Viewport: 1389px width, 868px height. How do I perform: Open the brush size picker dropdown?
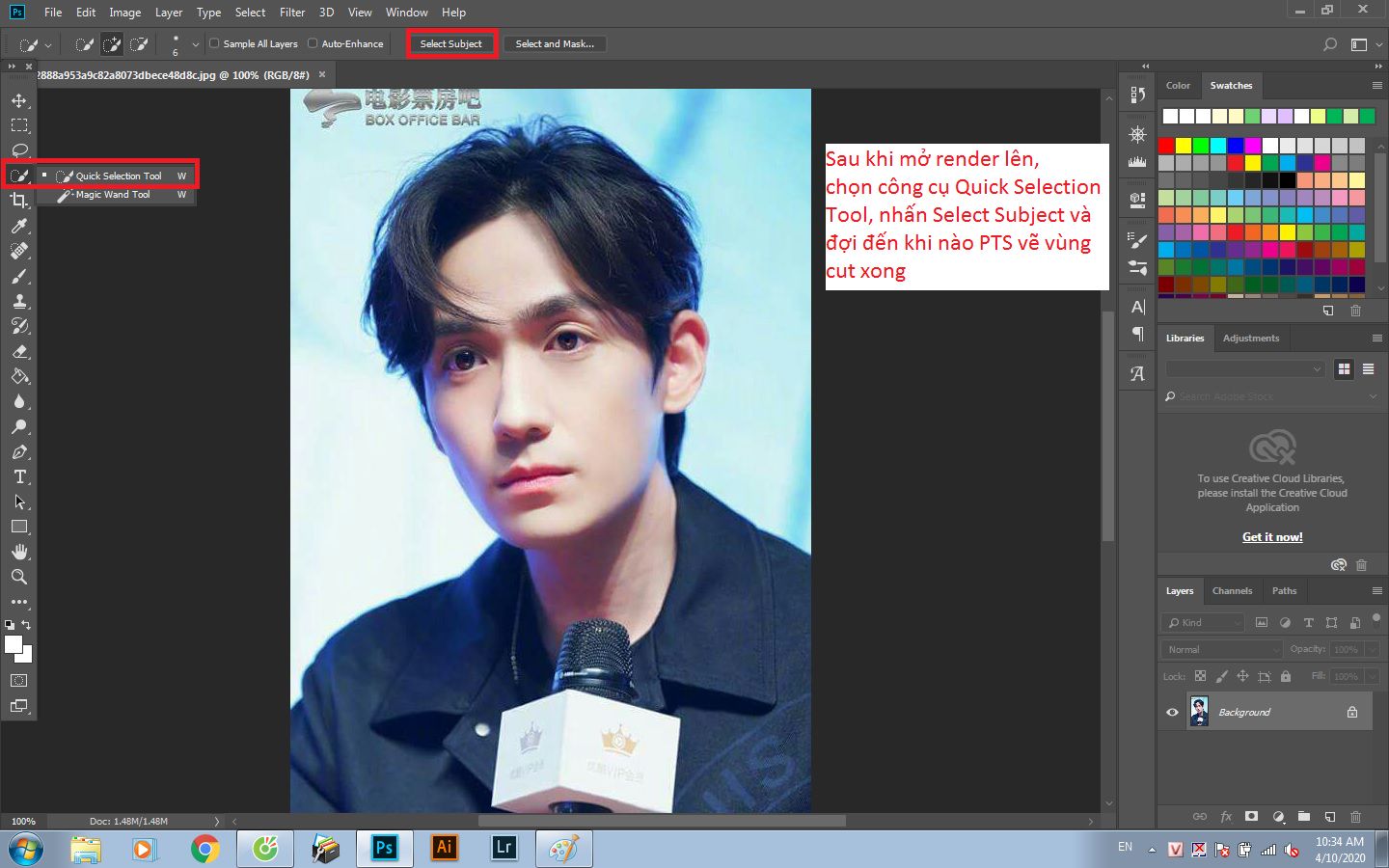click(x=196, y=44)
